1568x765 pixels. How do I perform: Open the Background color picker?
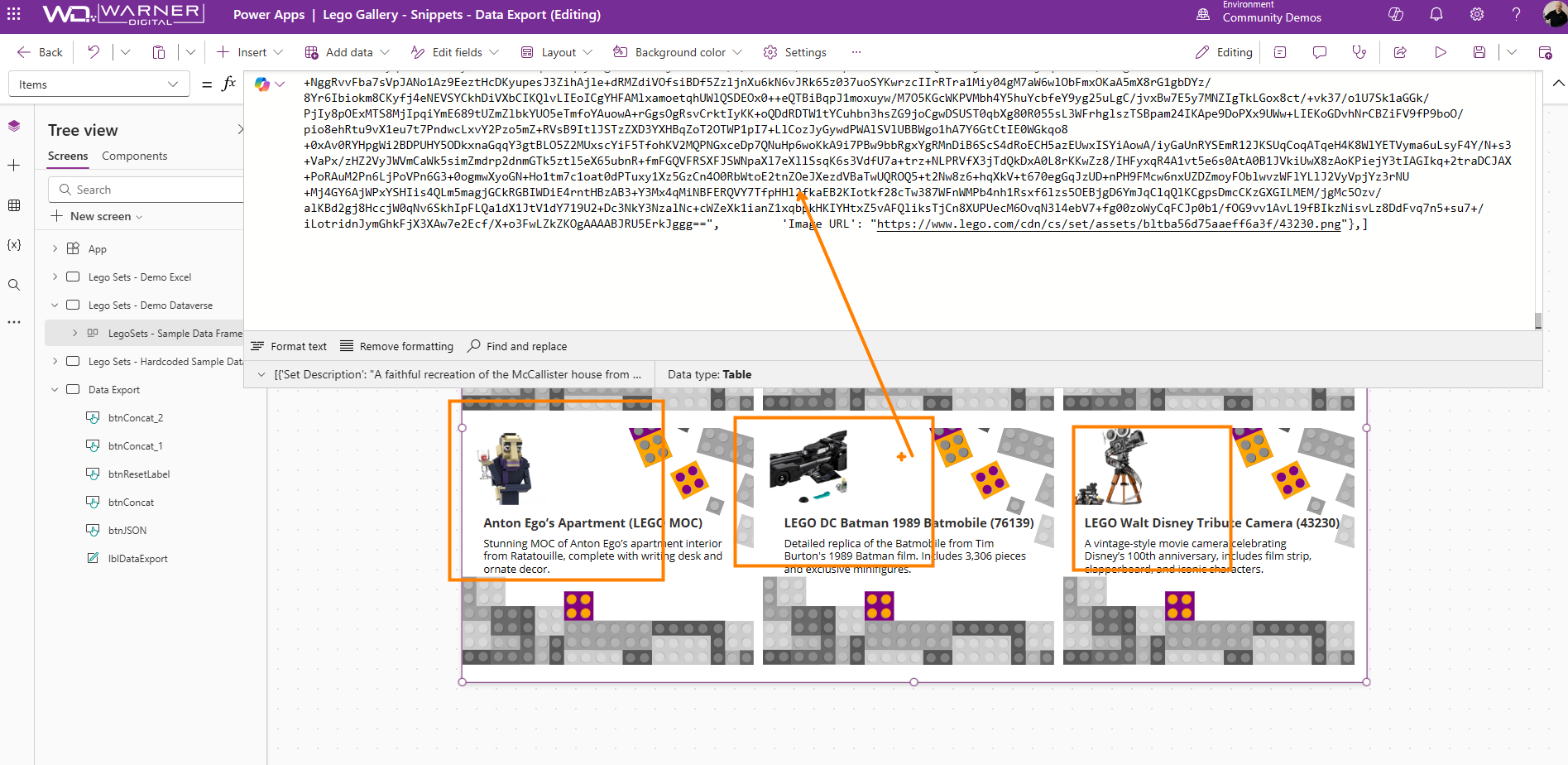coord(677,52)
